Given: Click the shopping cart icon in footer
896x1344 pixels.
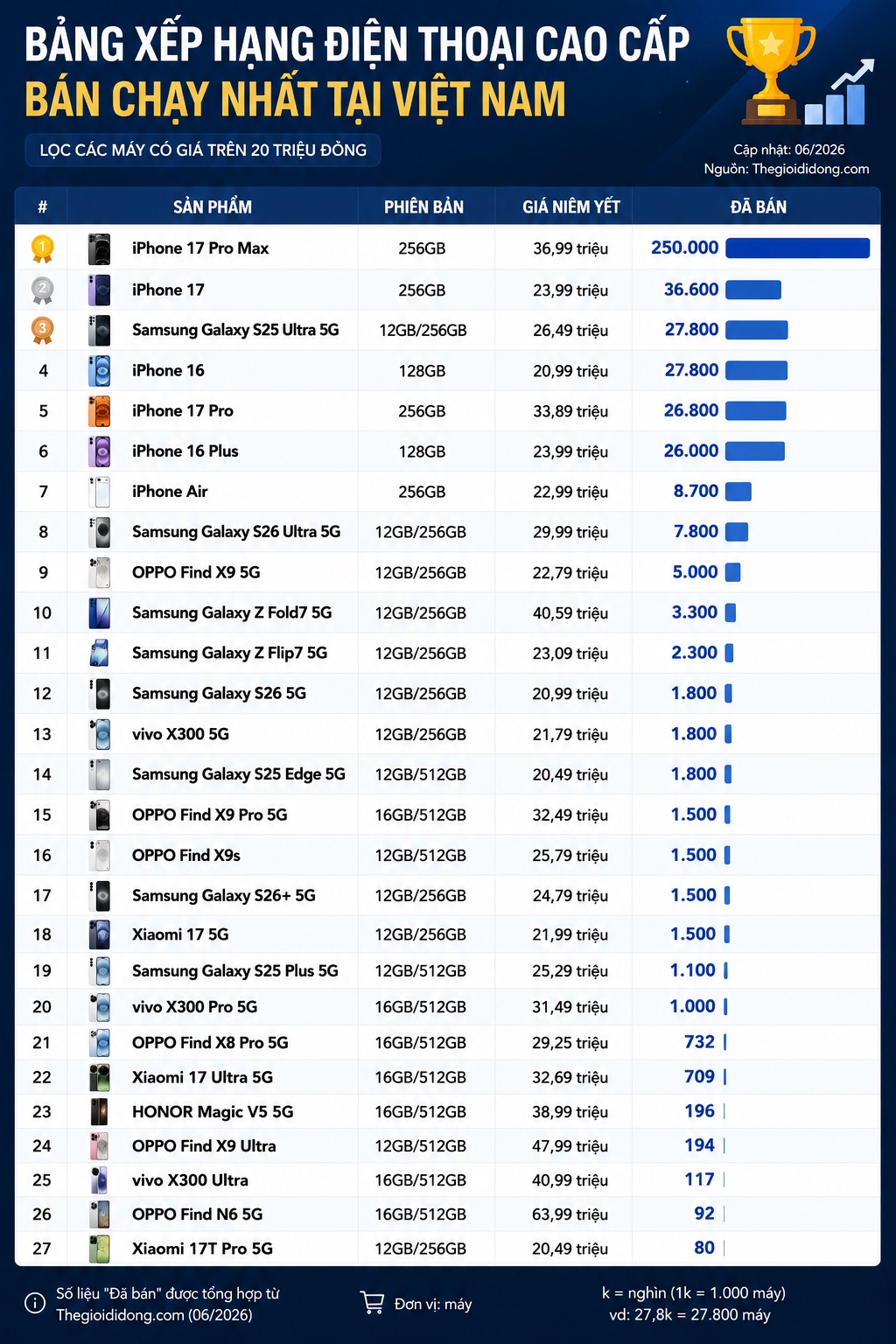Looking at the screenshot, I should click(373, 1304).
